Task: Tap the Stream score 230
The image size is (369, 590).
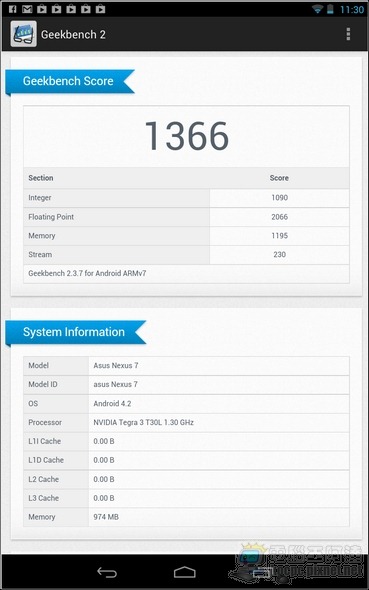Action: (279, 254)
